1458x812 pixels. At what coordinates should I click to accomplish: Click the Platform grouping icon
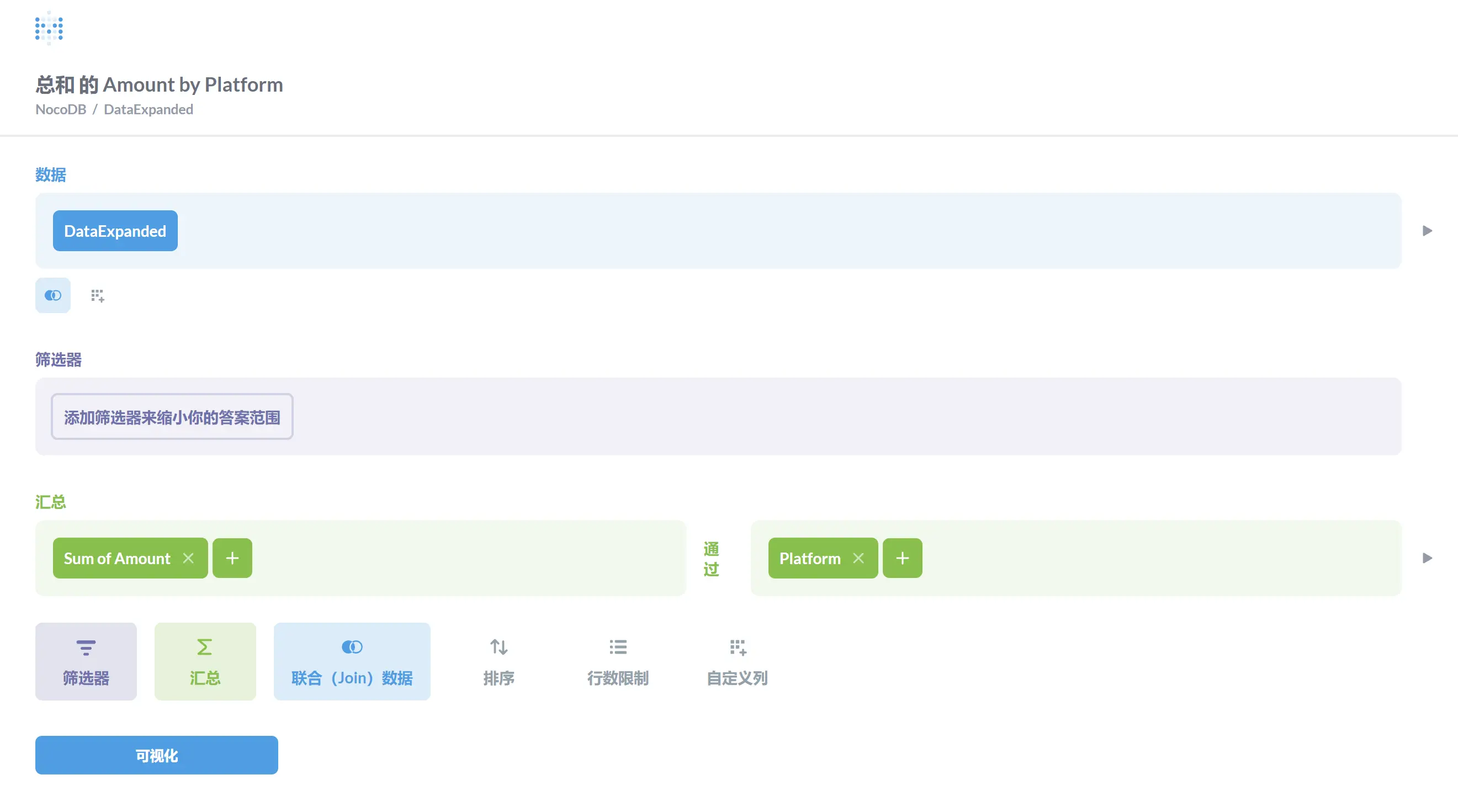[x=810, y=558]
